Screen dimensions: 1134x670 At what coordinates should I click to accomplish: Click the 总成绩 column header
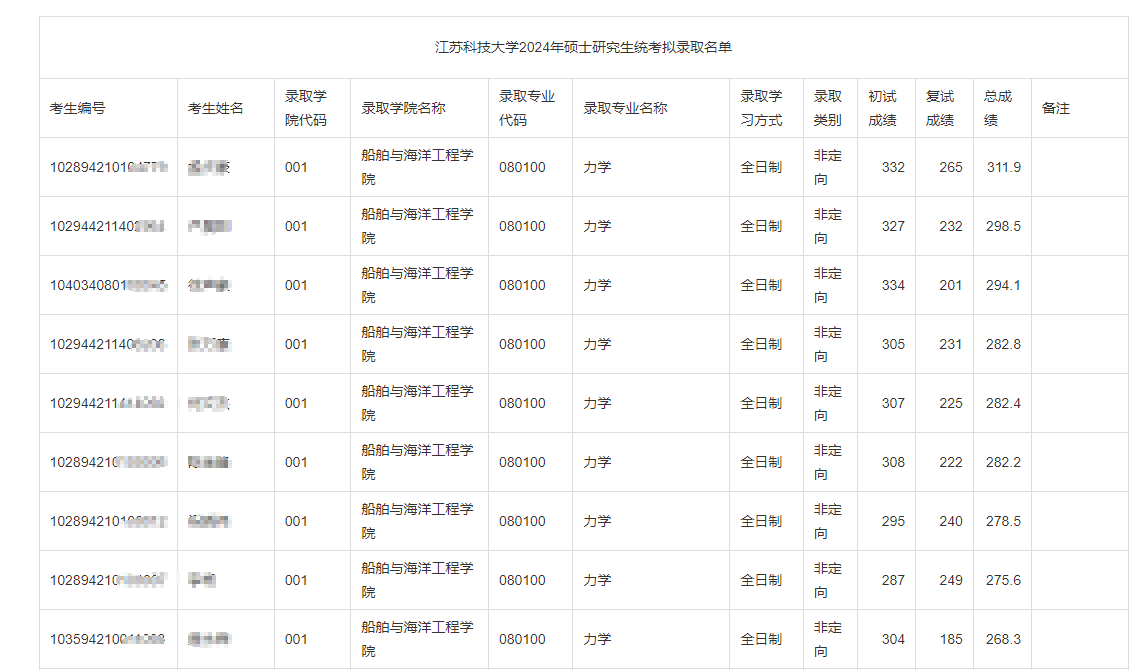(x=998, y=108)
